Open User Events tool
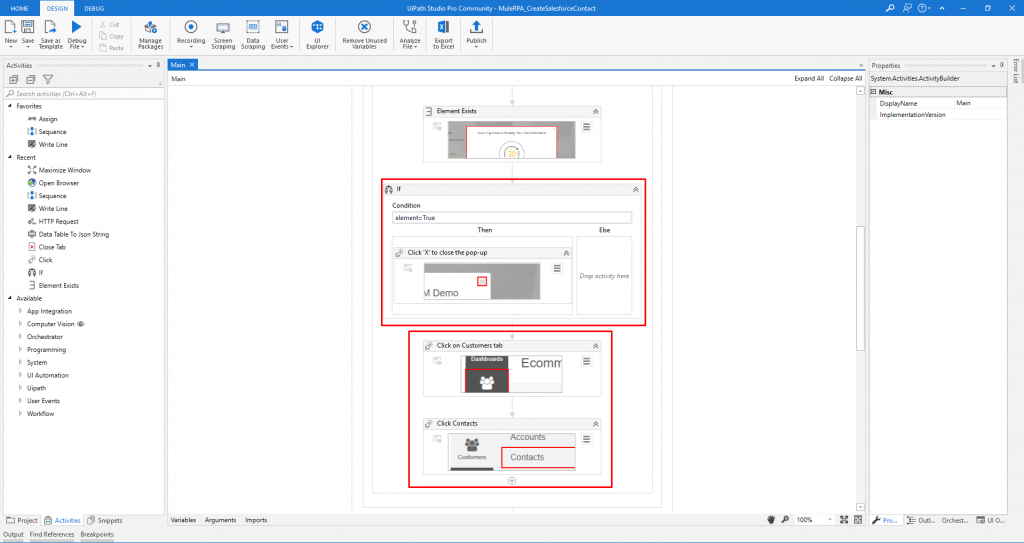 [x=281, y=34]
